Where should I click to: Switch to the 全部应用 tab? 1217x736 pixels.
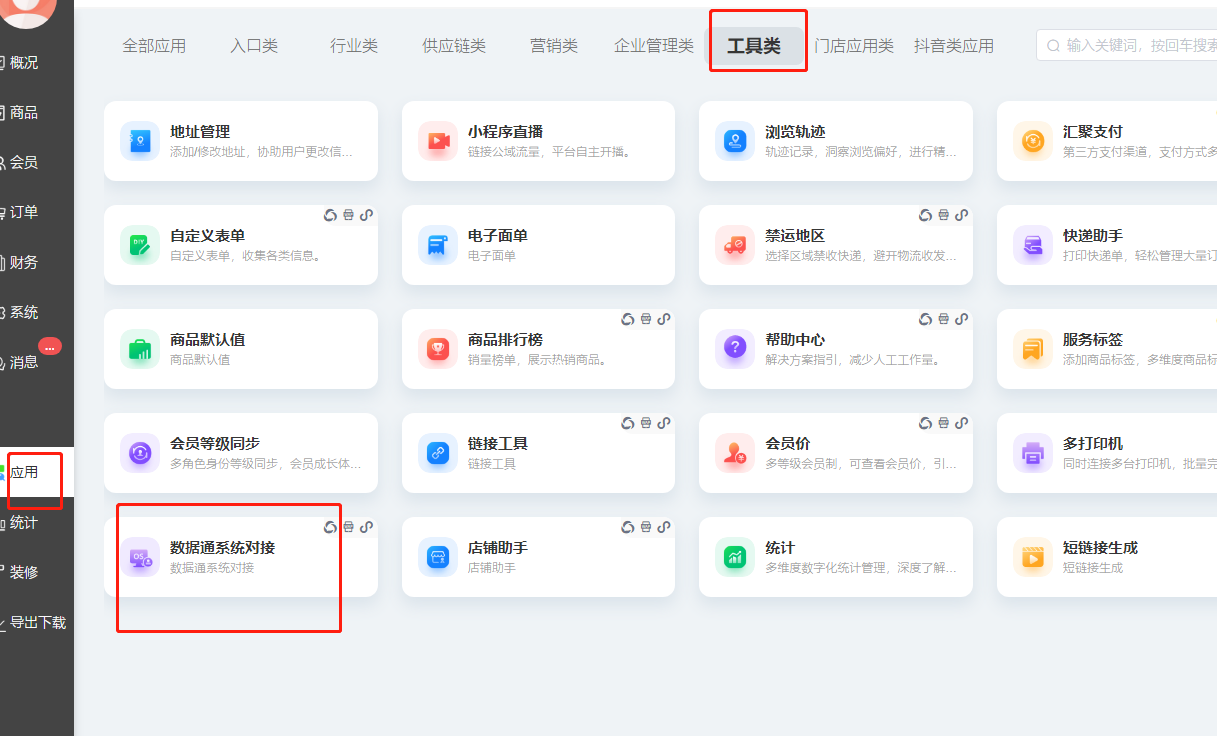coord(154,46)
